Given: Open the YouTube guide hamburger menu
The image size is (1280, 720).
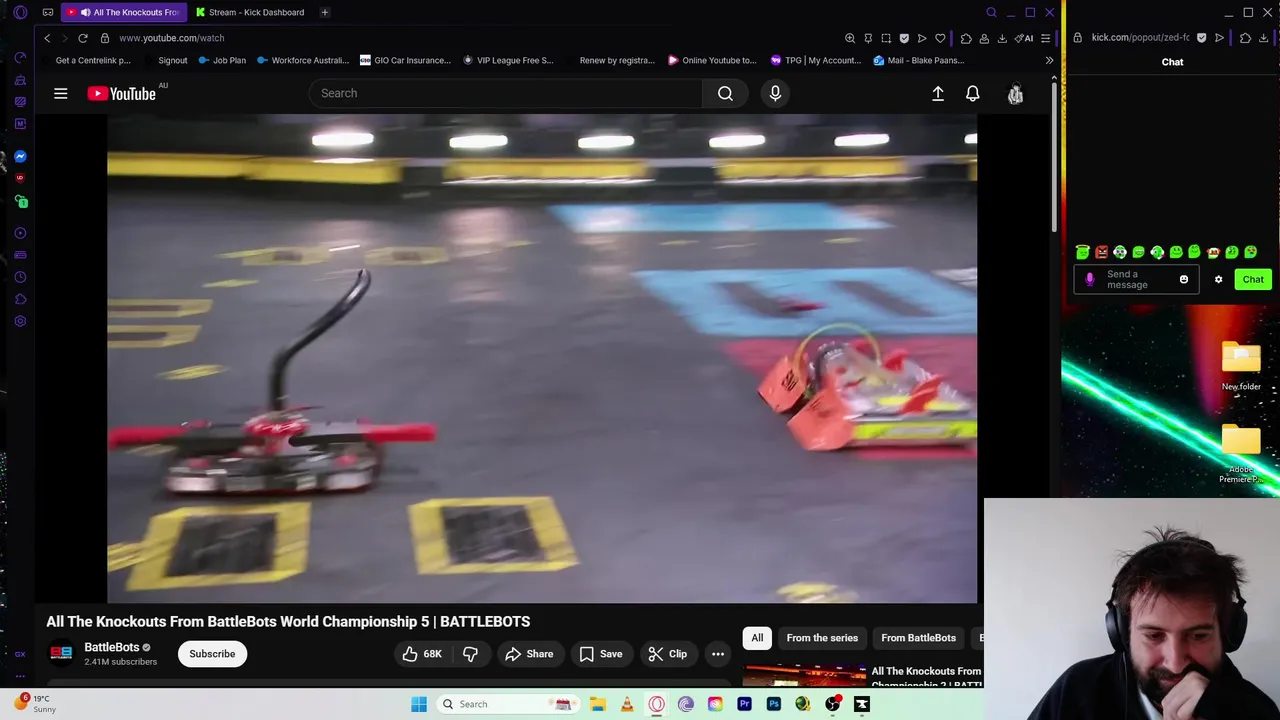Looking at the screenshot, I should pos(61,93).
